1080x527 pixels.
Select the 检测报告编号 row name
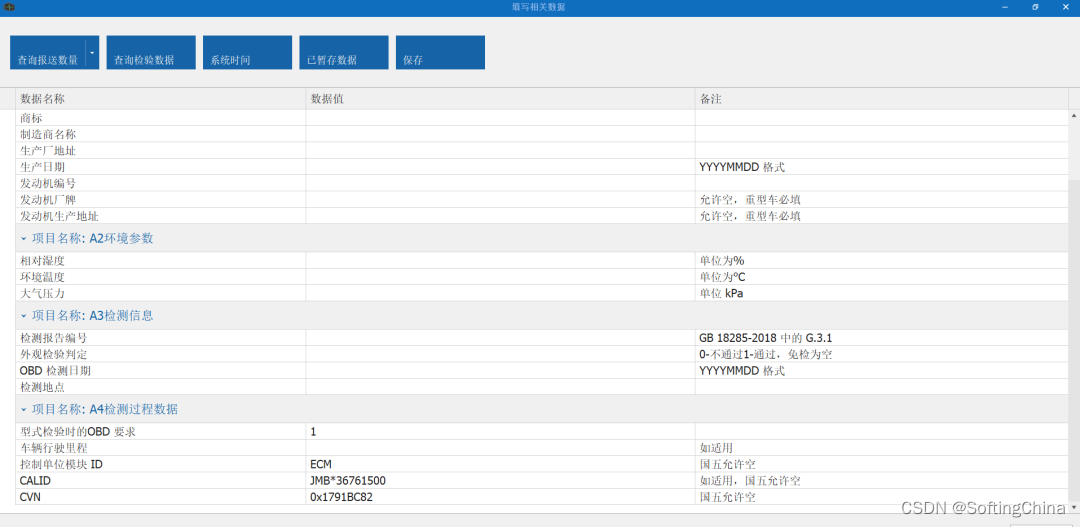pos(54,338)
